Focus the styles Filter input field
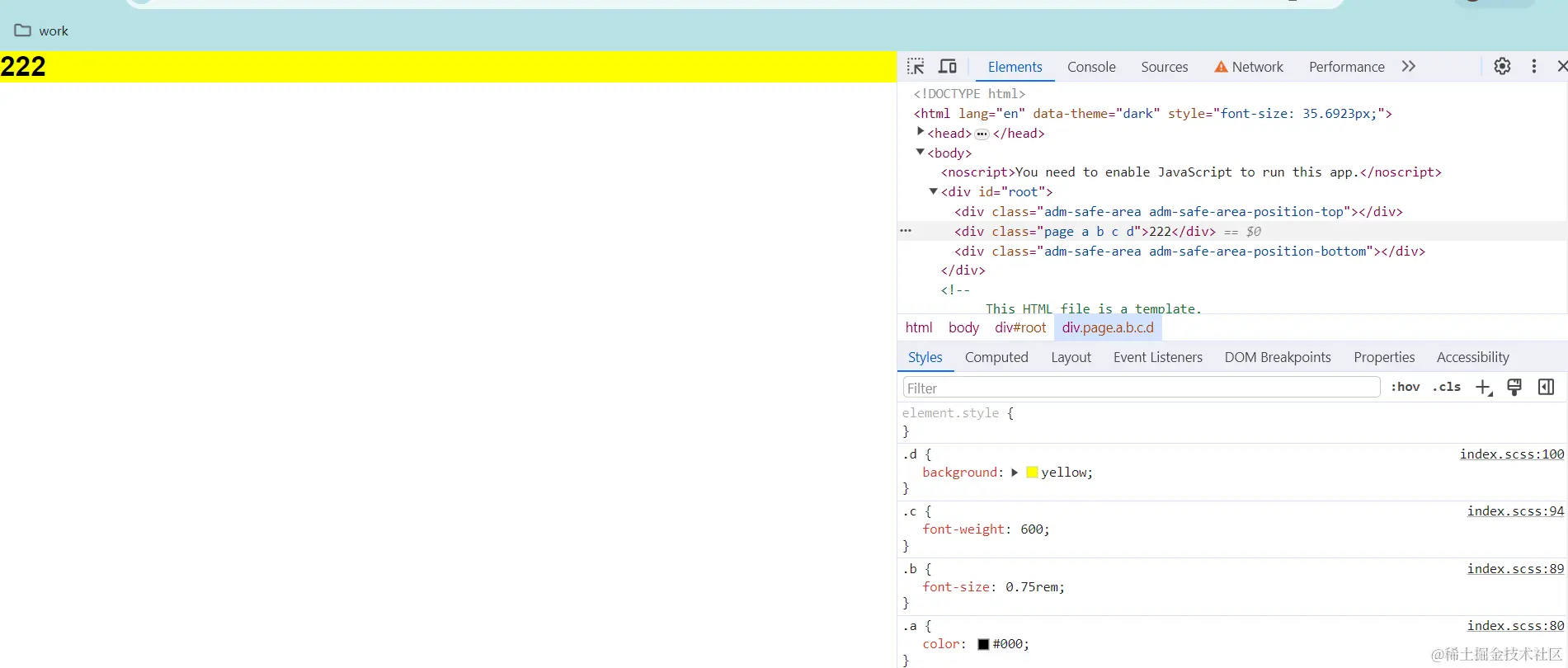The height and width of the screenshot is (668, 1568). (x=1142, y=388)
